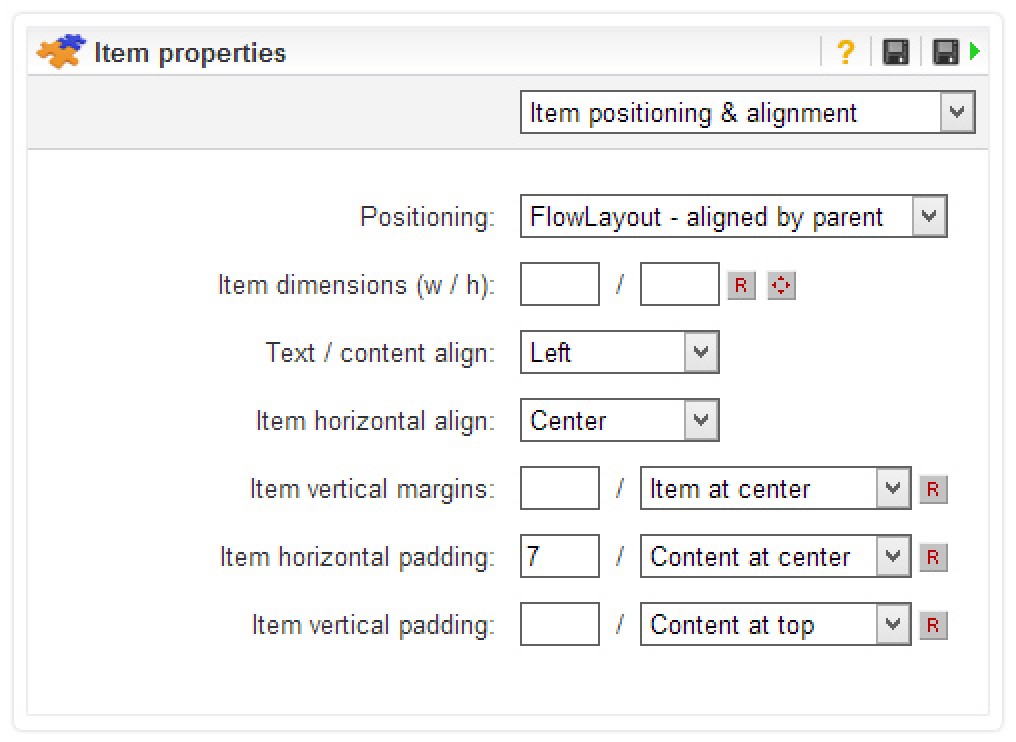Image resolution: width=1016 pixels, height=742 pixels.
Task: Click the item height input field
Action: [679, 285]
